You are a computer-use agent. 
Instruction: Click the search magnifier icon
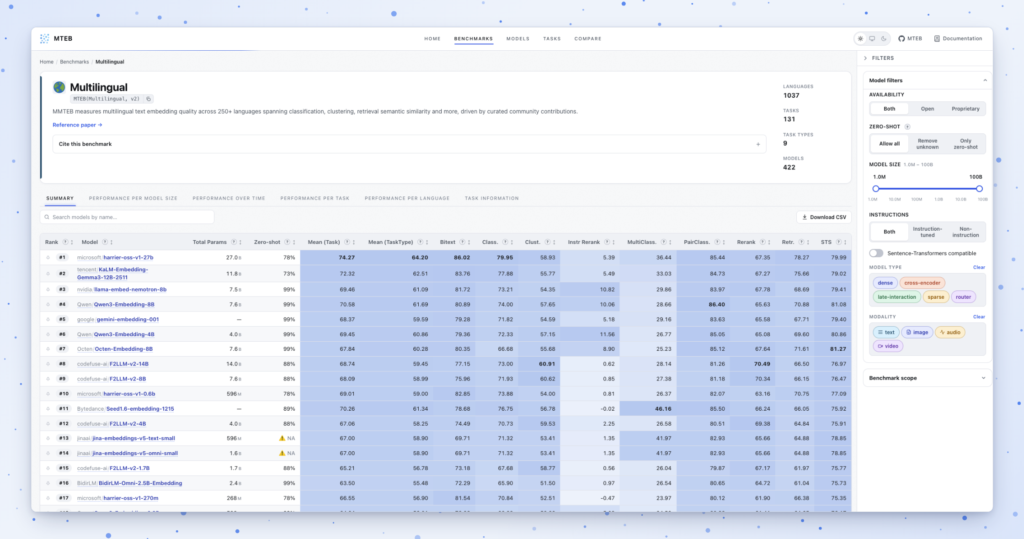(x=47, y=217)
